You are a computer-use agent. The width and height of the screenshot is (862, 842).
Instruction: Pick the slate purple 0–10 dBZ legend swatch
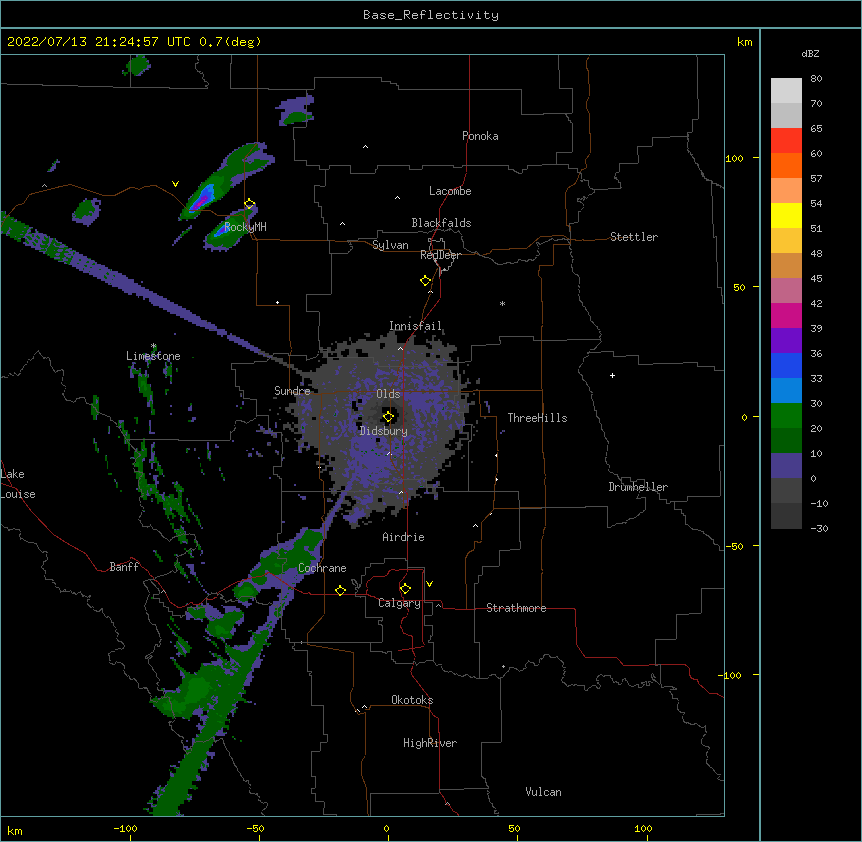(x=786, y=466)
